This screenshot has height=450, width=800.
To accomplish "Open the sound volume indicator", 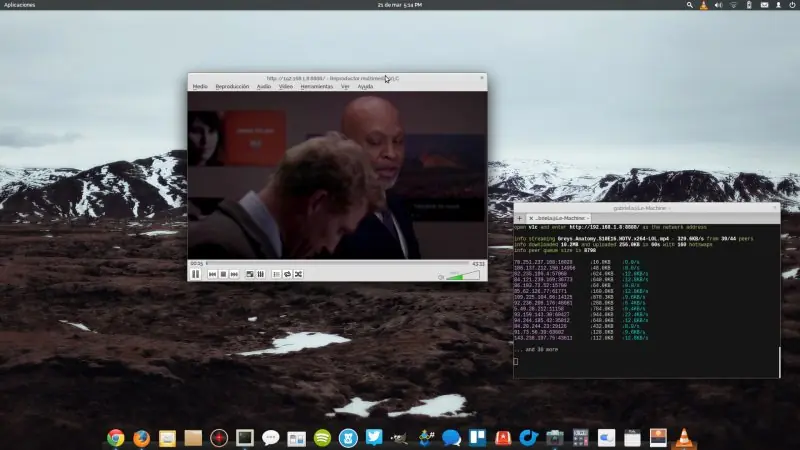I will (x=718, y=5).
